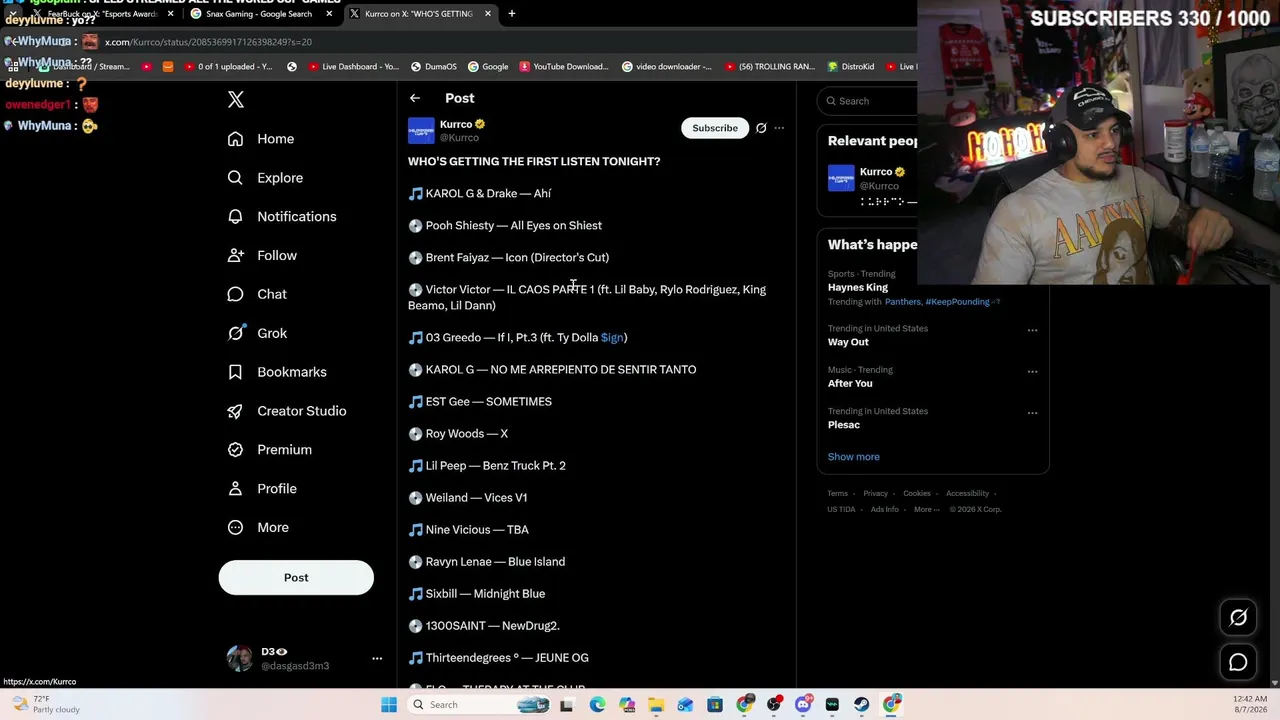Click the #KeepPounding hashtag link

click(957, 302)
